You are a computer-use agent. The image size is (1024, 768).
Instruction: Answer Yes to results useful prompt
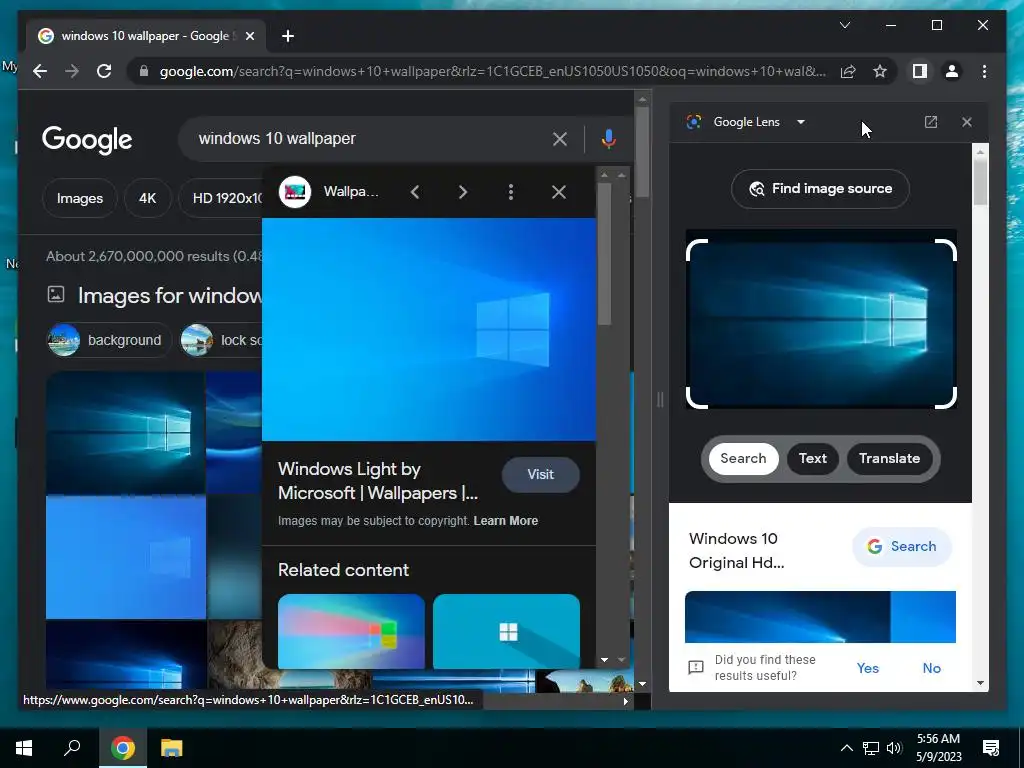(x=867, y=668)
